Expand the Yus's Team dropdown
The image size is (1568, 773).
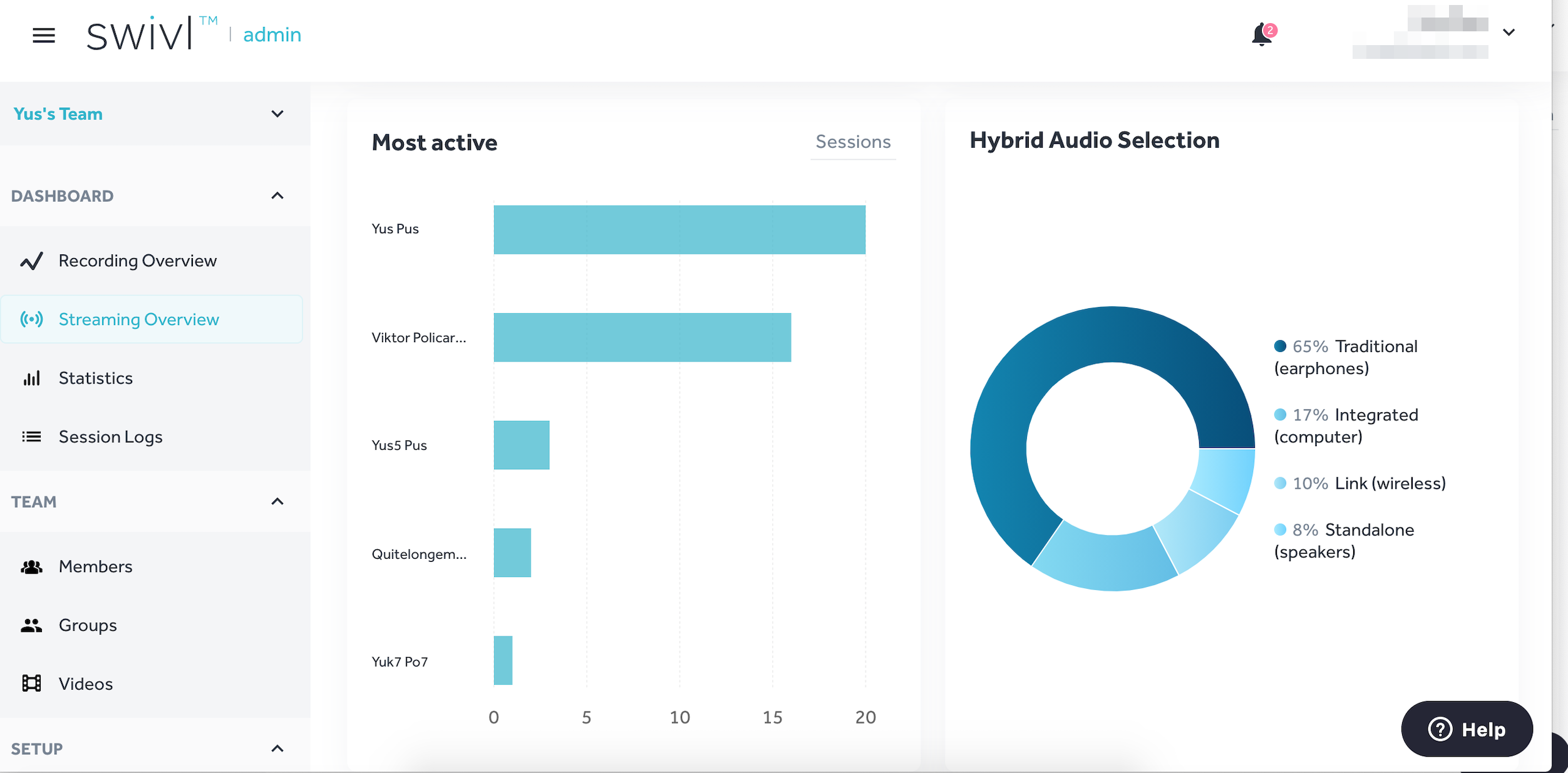[x=277, y=114]
